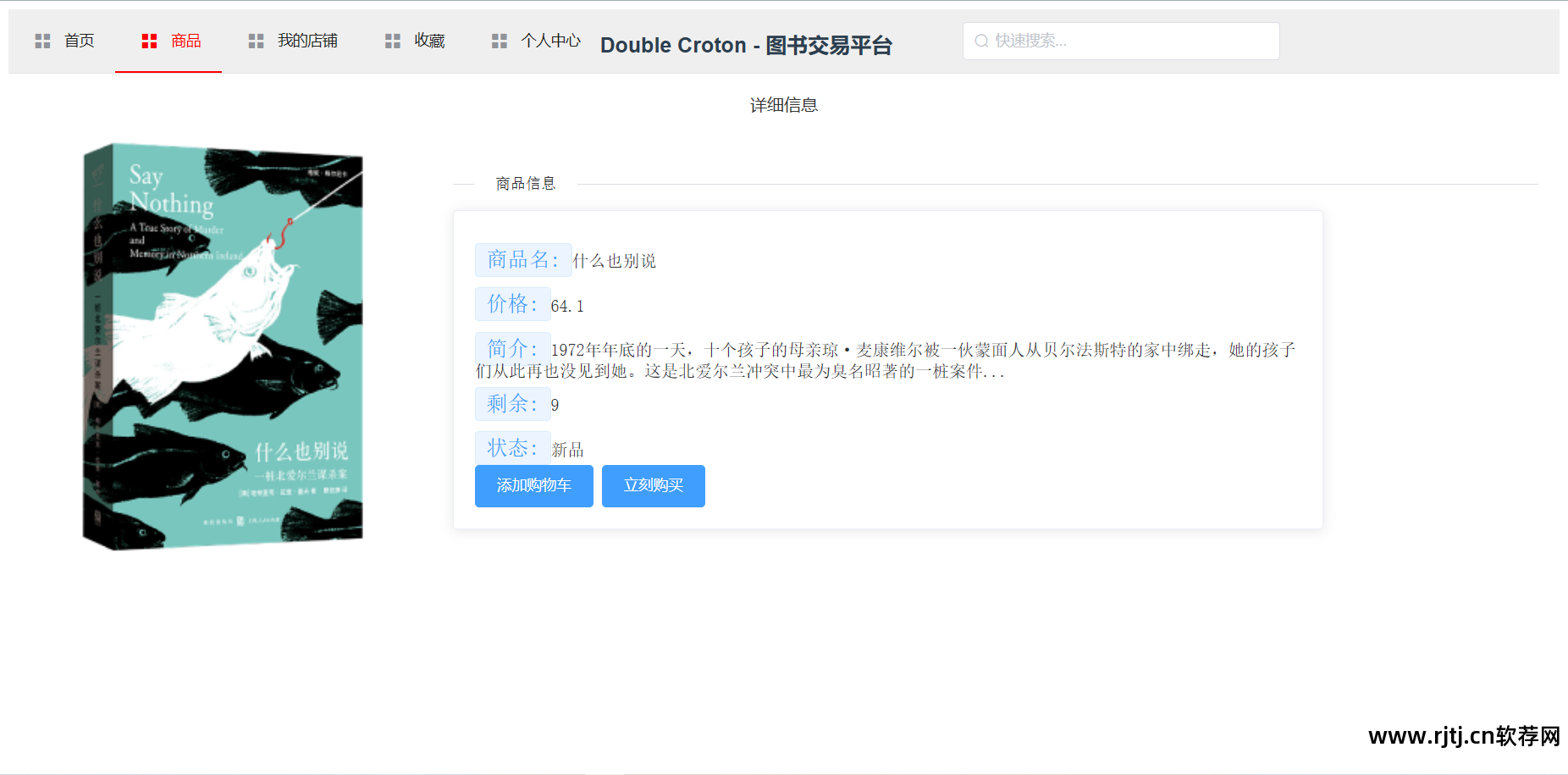1568x775 pixels.
Task: Click the 立刻购买 button
Action: pyautogui.click(x=654, y=486)
